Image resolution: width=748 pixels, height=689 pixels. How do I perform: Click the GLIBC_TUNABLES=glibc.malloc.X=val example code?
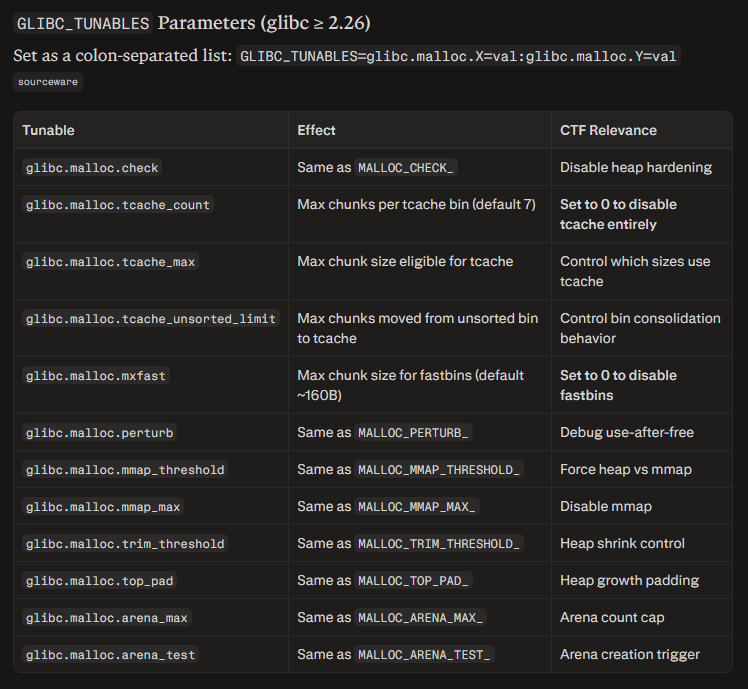coord(458,56)
